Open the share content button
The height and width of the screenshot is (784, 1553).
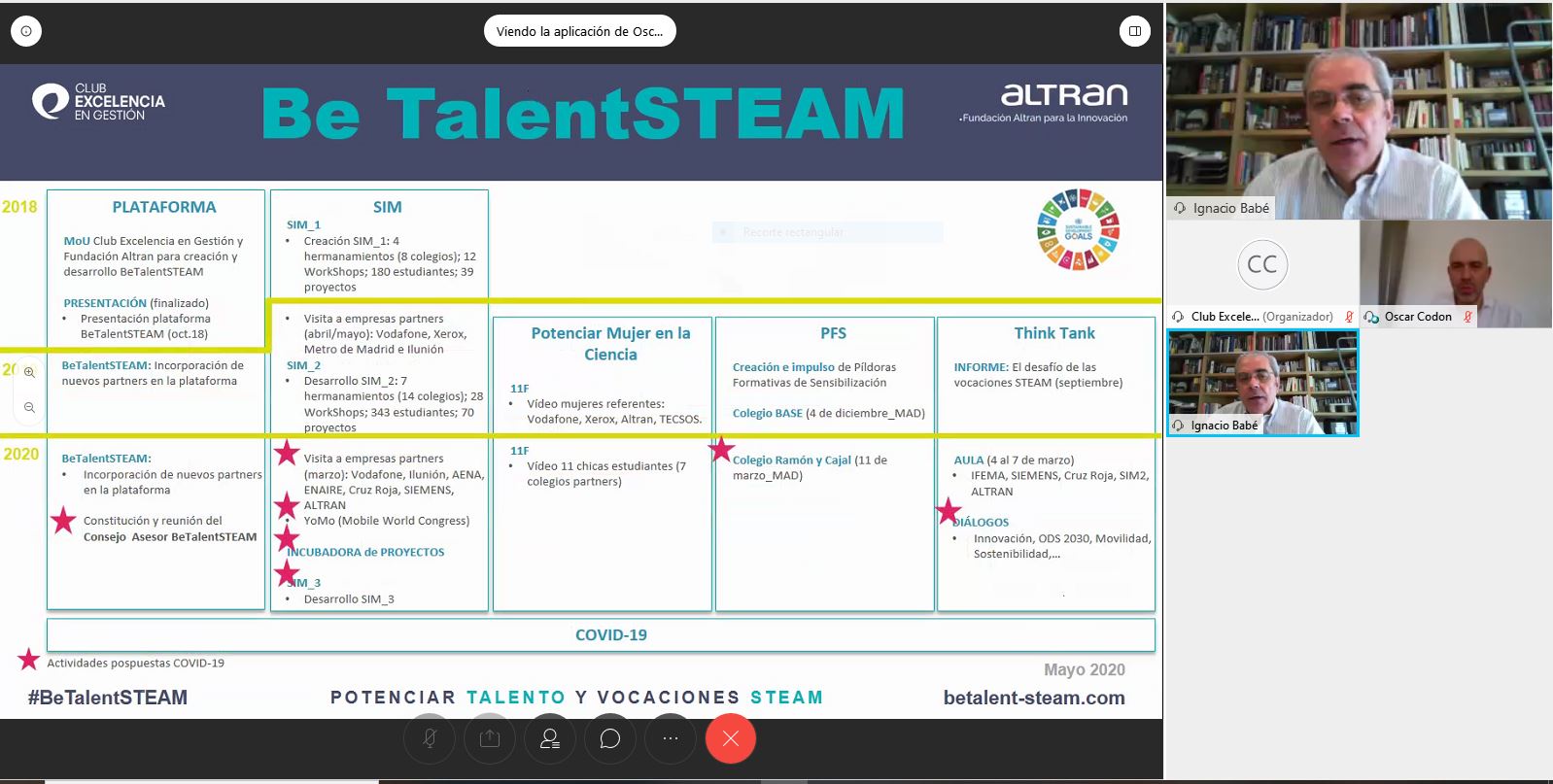[x=490, y=739]
